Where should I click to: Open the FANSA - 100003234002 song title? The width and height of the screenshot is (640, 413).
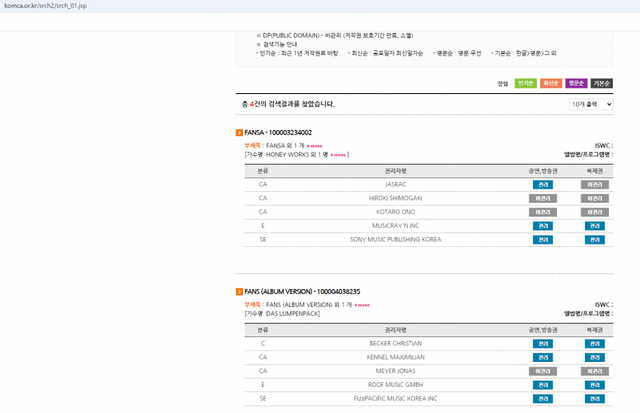[x=278, y=133]
